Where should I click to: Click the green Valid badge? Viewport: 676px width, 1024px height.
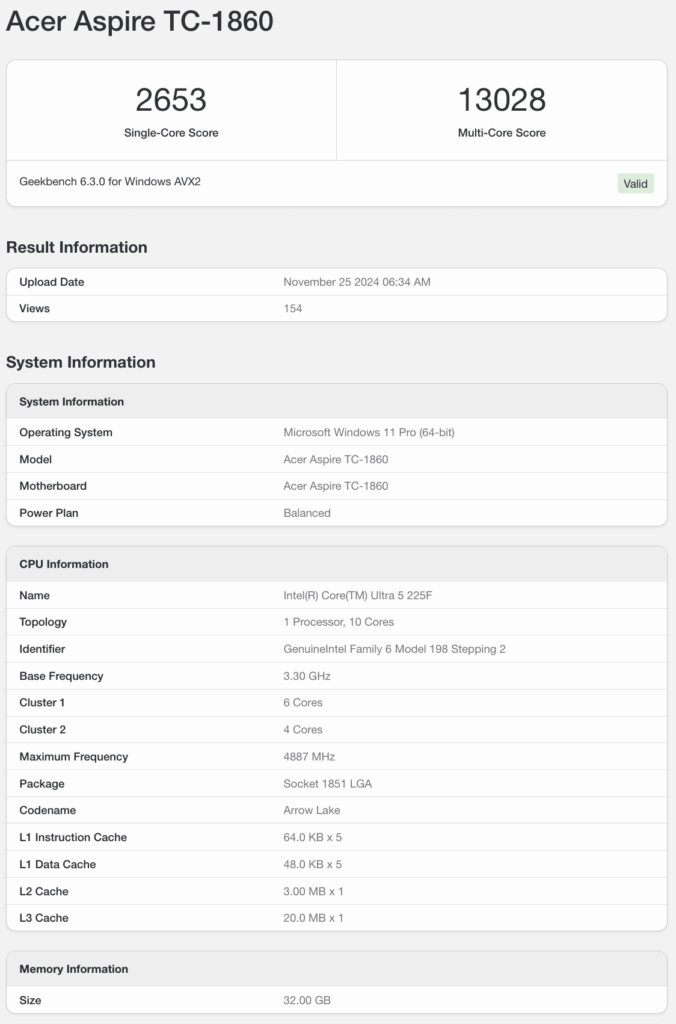click(x=636, y=183)
